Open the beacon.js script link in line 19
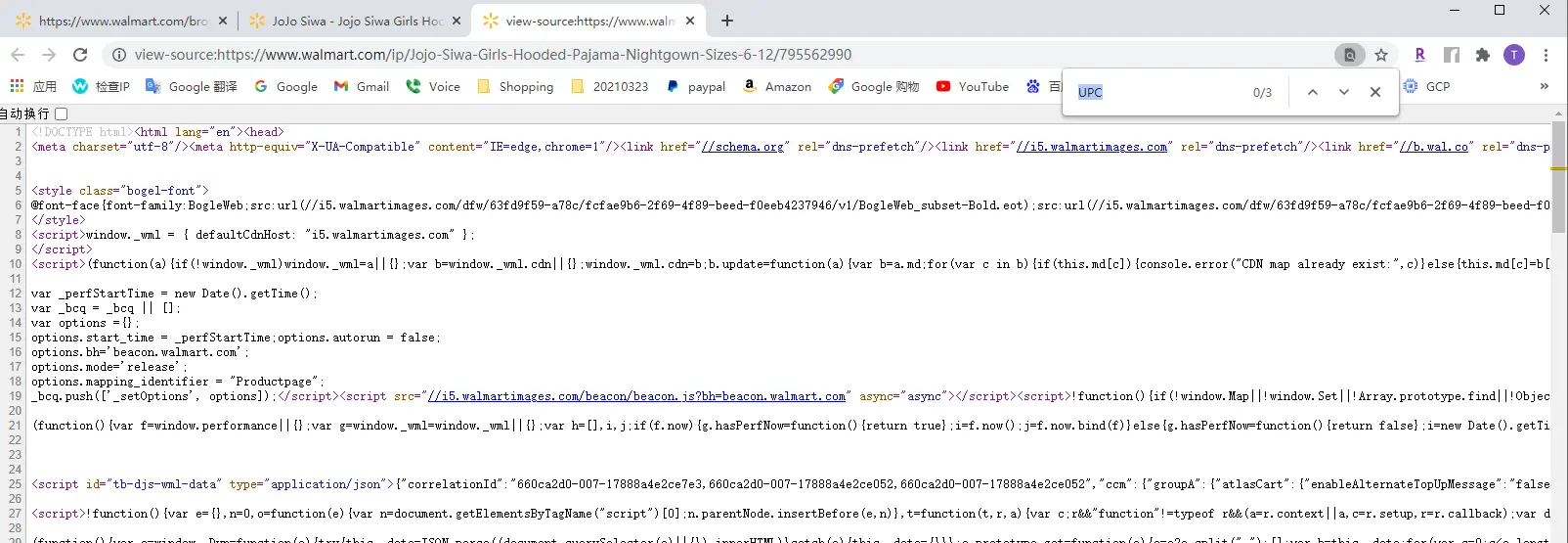The image size is (1568, 543). (636, 396)
